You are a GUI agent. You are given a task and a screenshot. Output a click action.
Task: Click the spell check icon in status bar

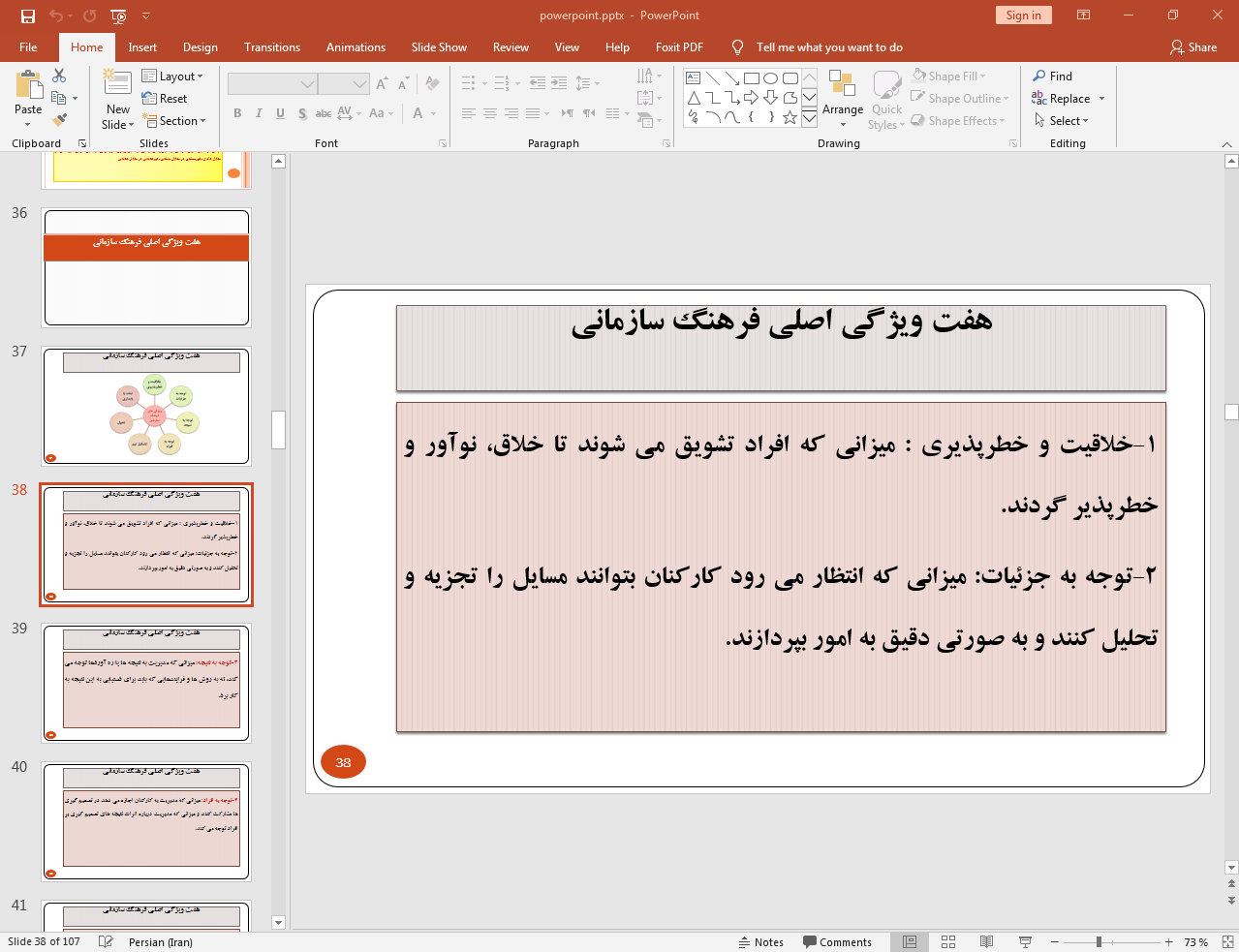click(107, 941)
